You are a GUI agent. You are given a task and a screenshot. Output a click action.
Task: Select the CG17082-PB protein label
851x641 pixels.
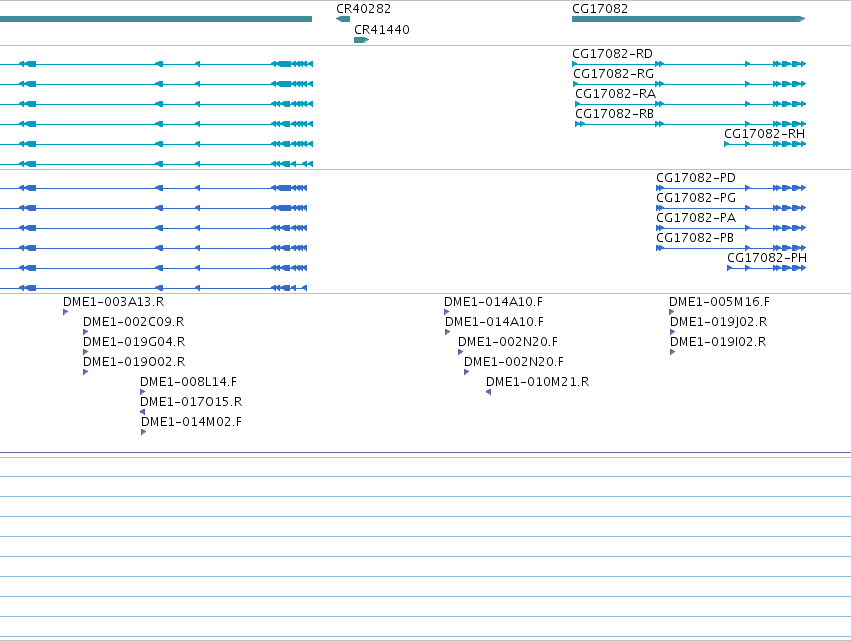(x=695, y=238)
